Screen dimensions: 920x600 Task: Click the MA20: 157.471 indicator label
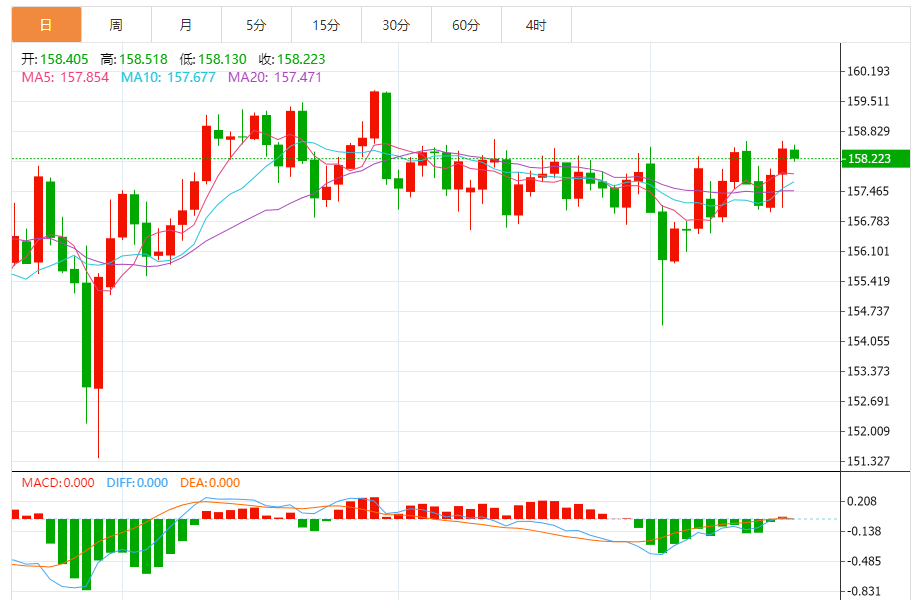275,77
